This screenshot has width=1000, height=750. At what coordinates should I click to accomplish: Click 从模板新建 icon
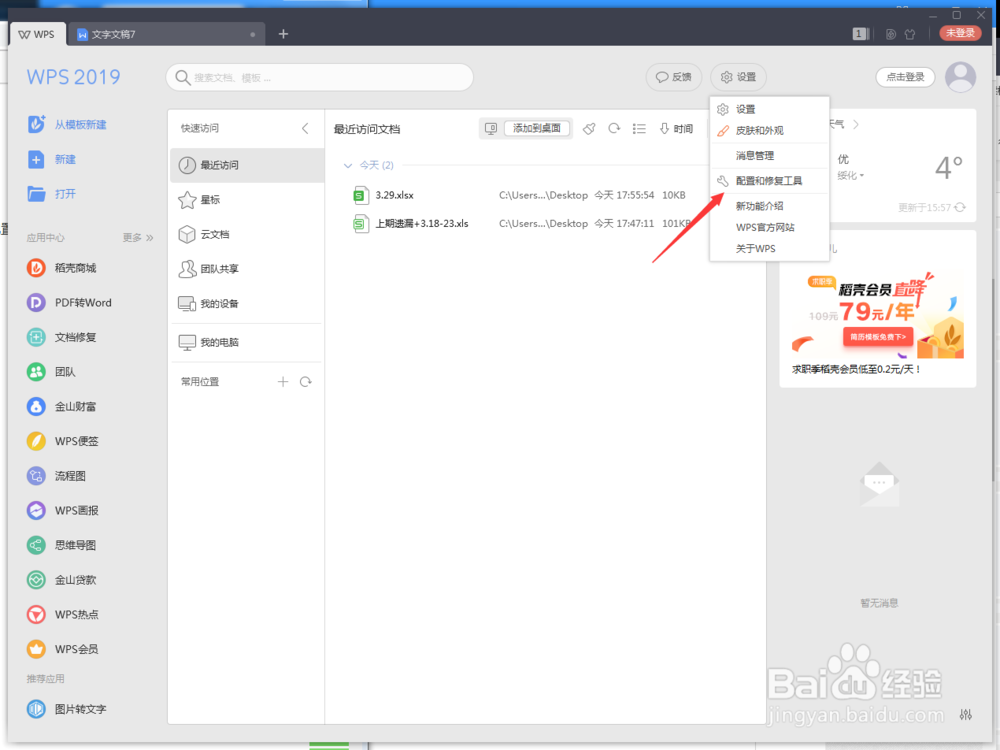tap(36, 124)
